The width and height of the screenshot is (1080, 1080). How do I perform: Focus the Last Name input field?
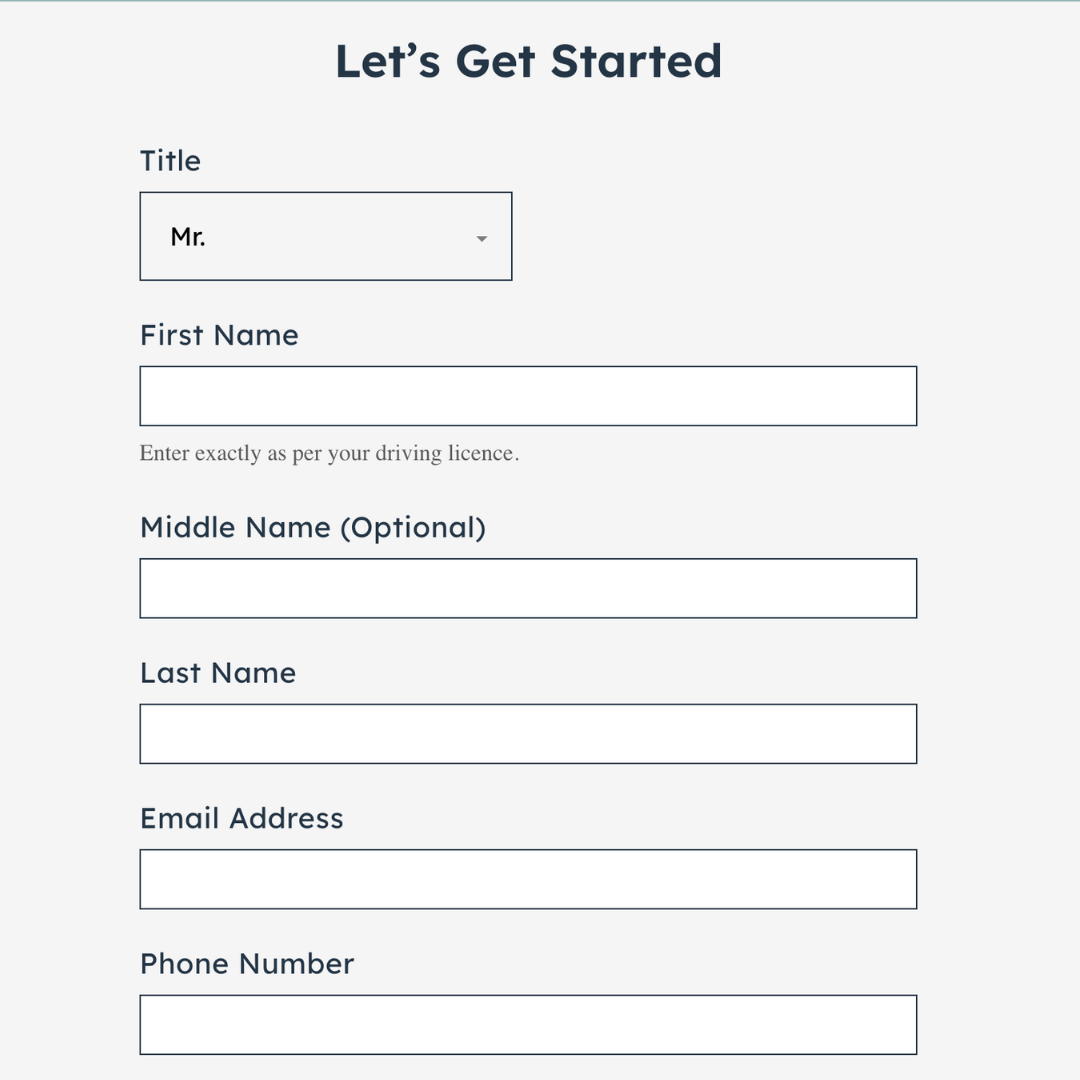click(528, 734)
